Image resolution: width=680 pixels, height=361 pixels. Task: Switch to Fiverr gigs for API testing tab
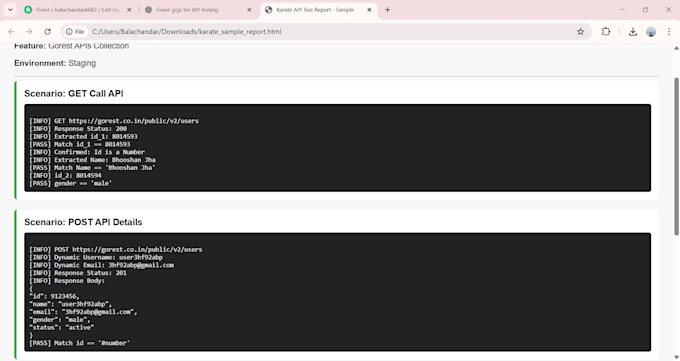198,10
